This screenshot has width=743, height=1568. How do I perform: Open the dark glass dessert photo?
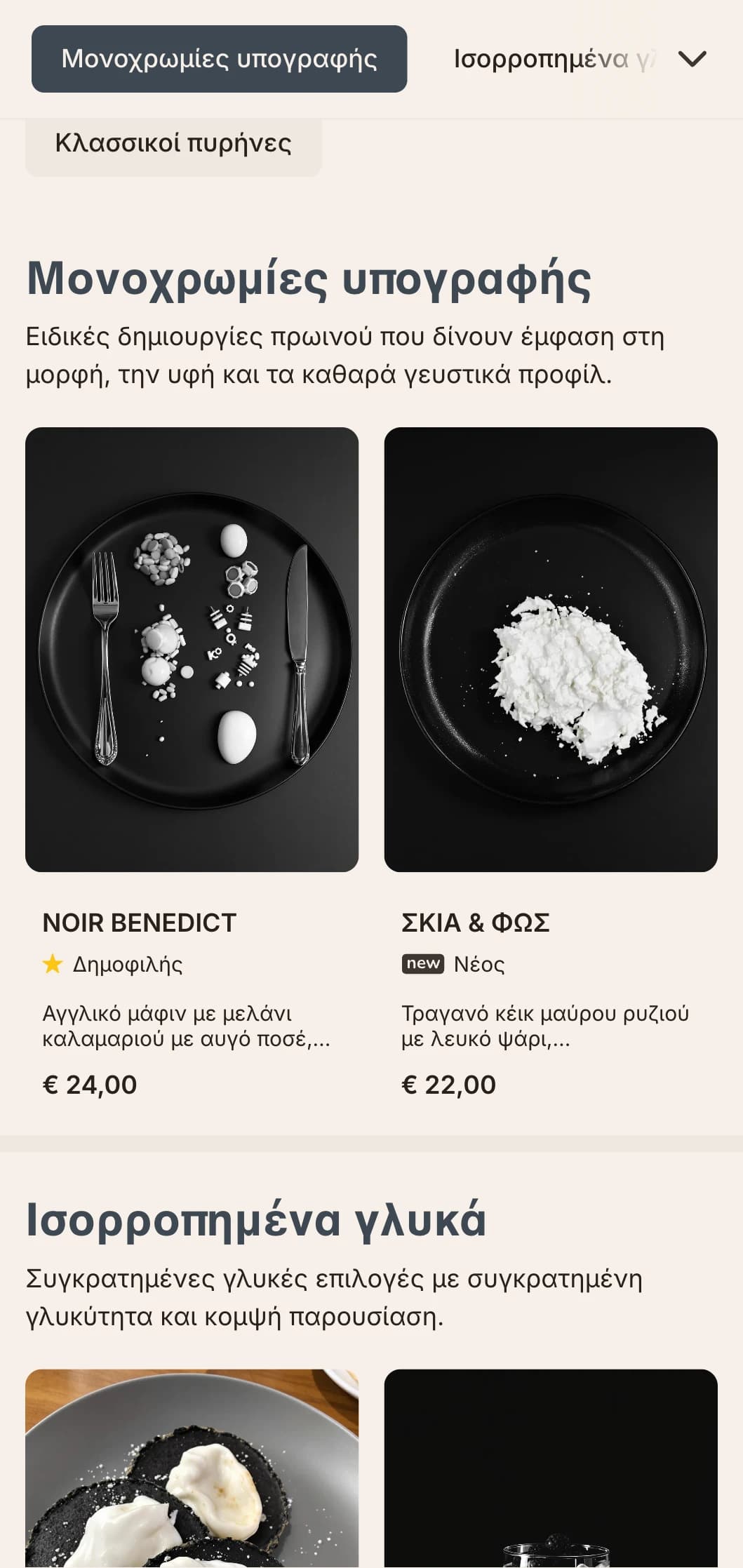pos(551,1468)
